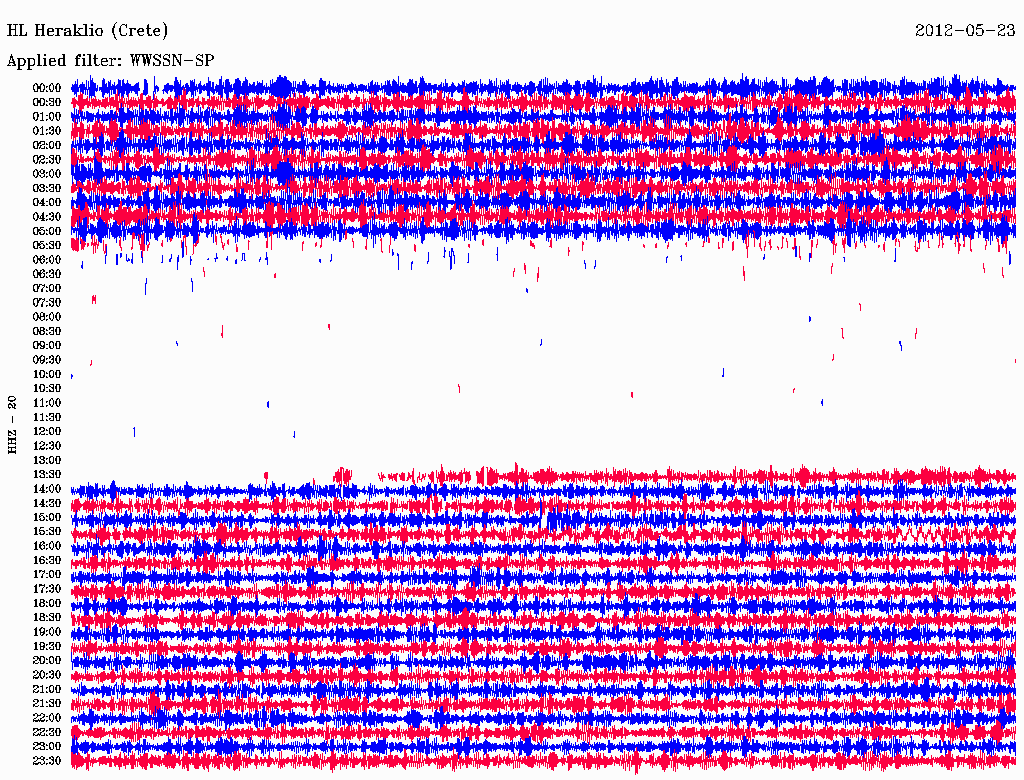Screen dimensions: 1024x780
Task: Click the 10:00 time row label
Action: (46, 374)
